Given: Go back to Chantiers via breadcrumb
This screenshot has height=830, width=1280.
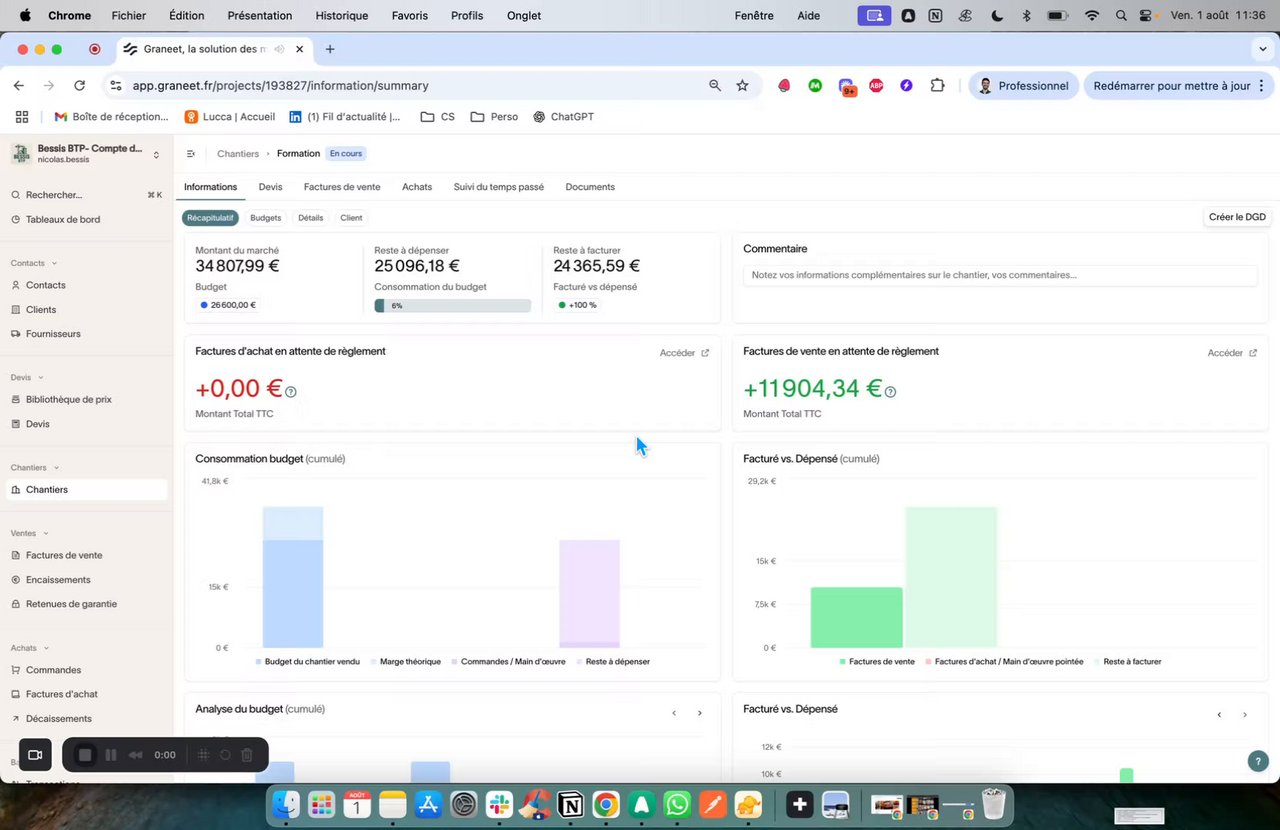Looking at the screenshot, I should coord(238,154).
